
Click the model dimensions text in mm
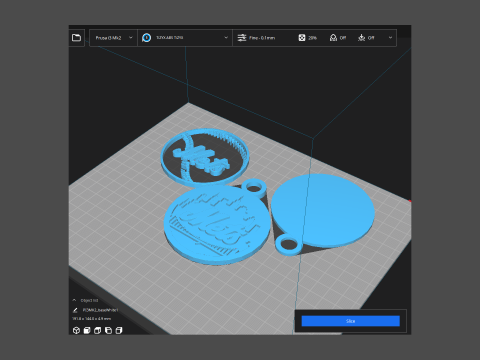pyautogui.click(x=92, y=319)
